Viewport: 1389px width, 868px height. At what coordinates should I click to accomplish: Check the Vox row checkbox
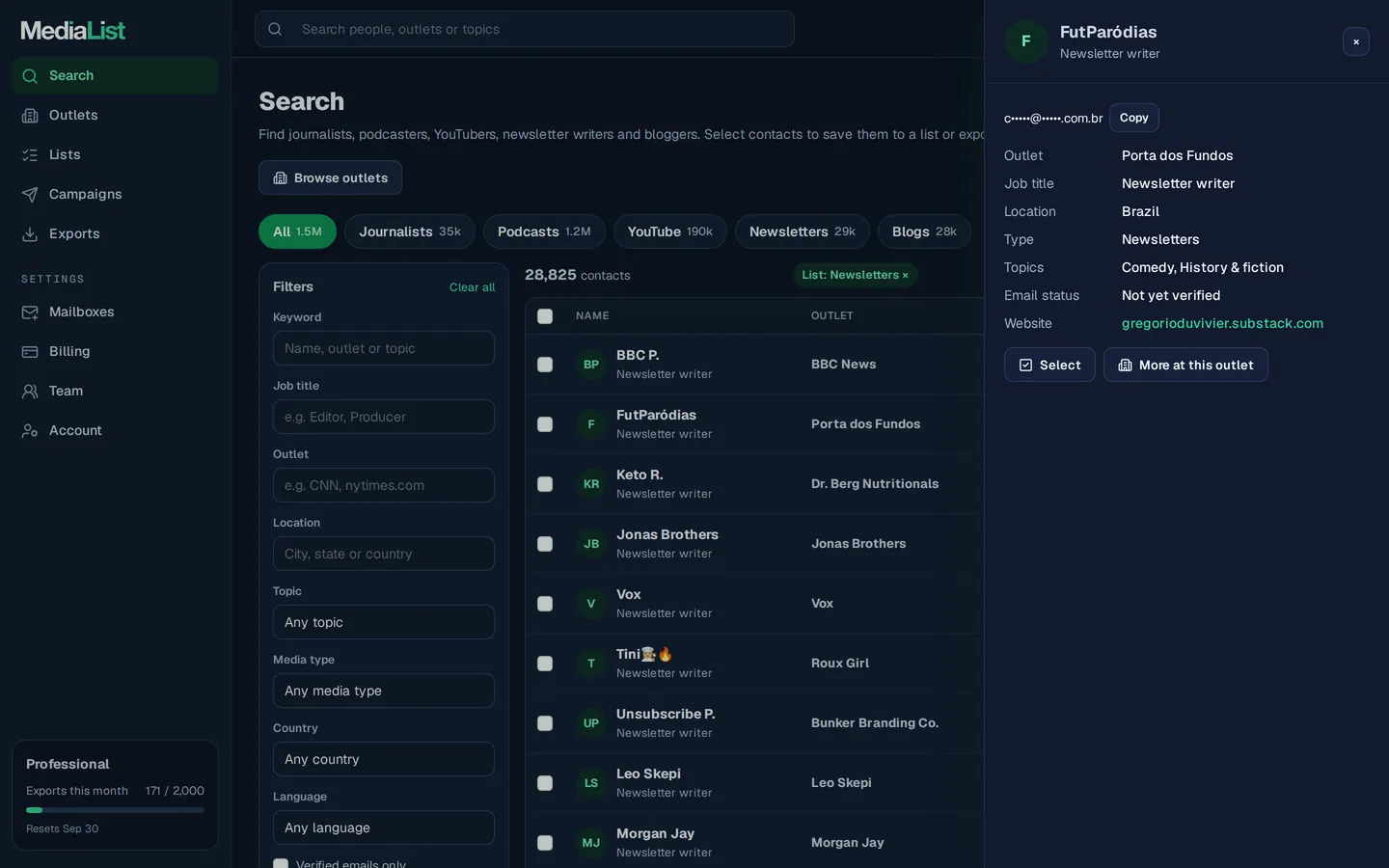point(545,604)
